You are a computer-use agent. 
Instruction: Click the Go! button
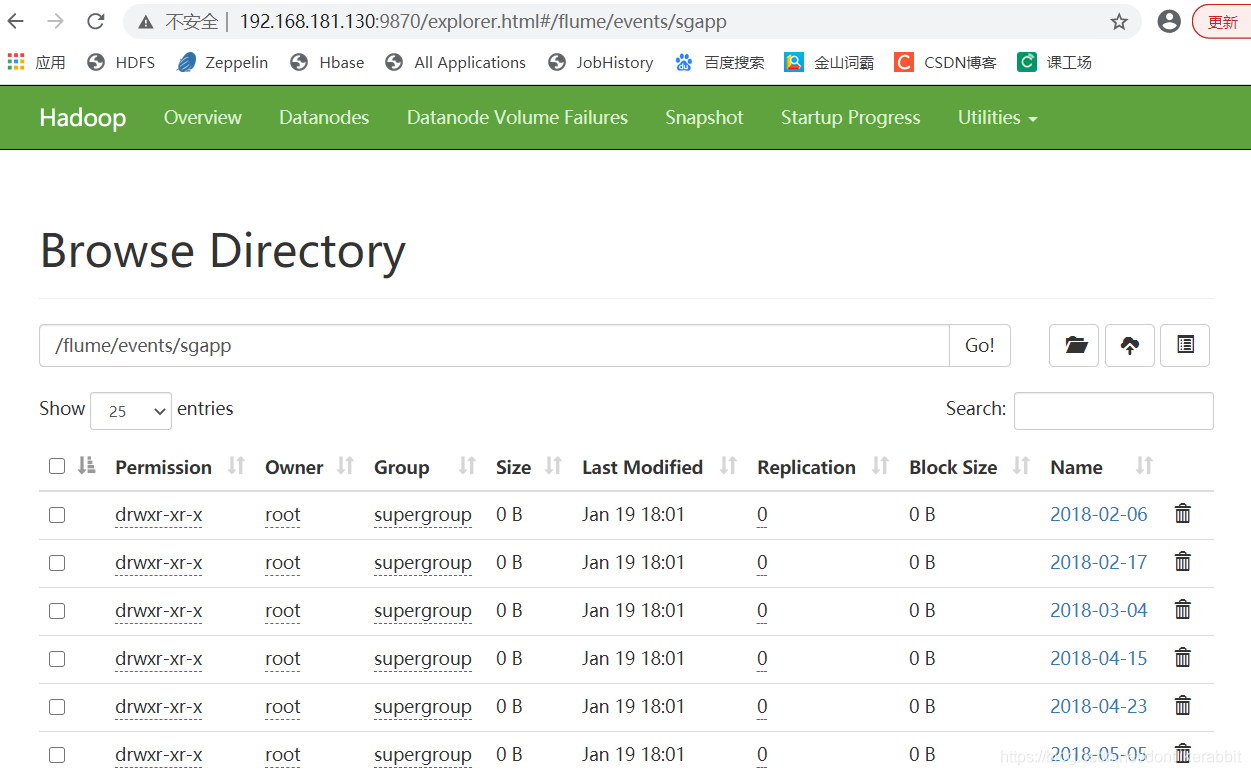pos(980,345)
